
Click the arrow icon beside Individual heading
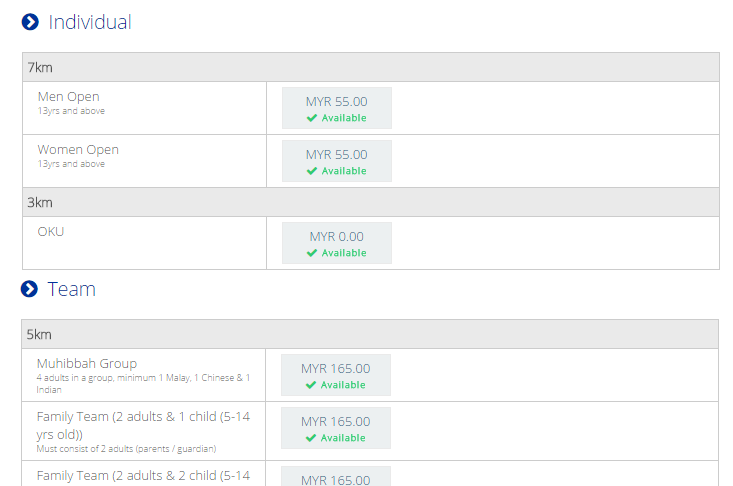(30, 22)
